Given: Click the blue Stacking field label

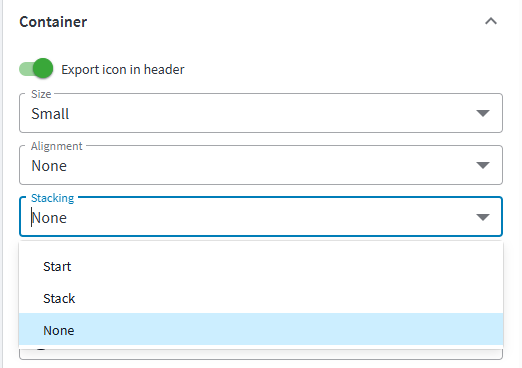Looking at the screenshot, I should (52, 198).
